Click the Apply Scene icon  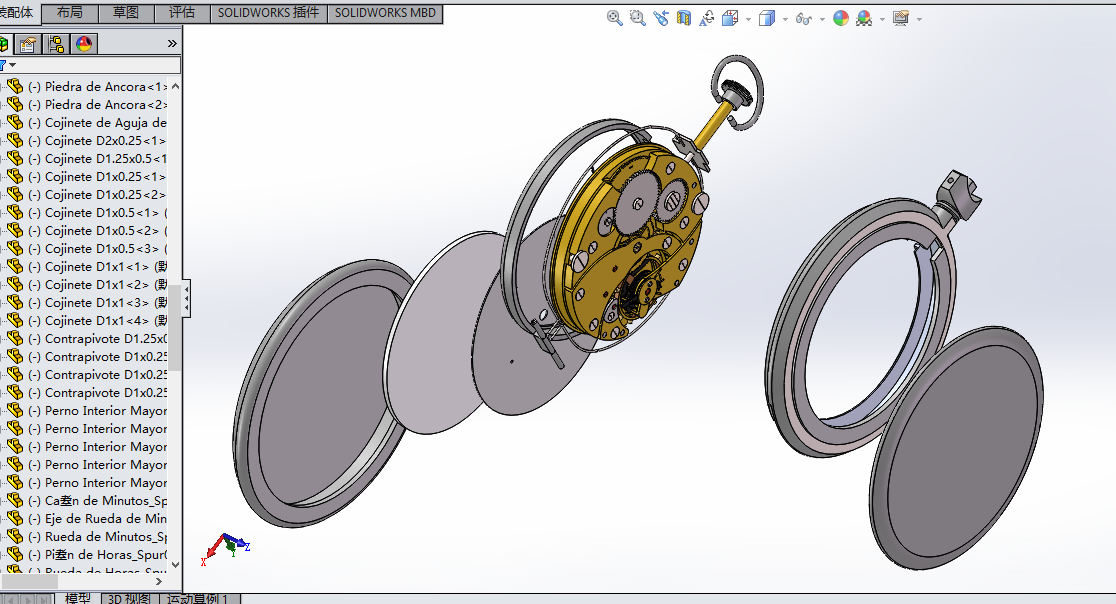click(864, 18)
